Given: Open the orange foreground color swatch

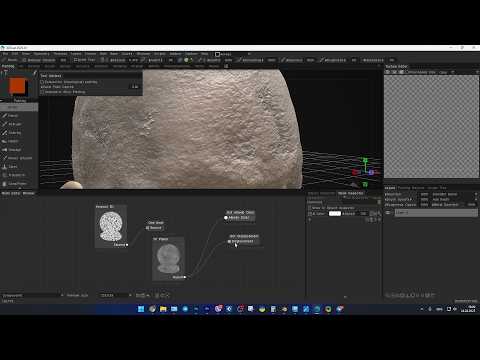Looking at the screenshot, I should (17, 86).
